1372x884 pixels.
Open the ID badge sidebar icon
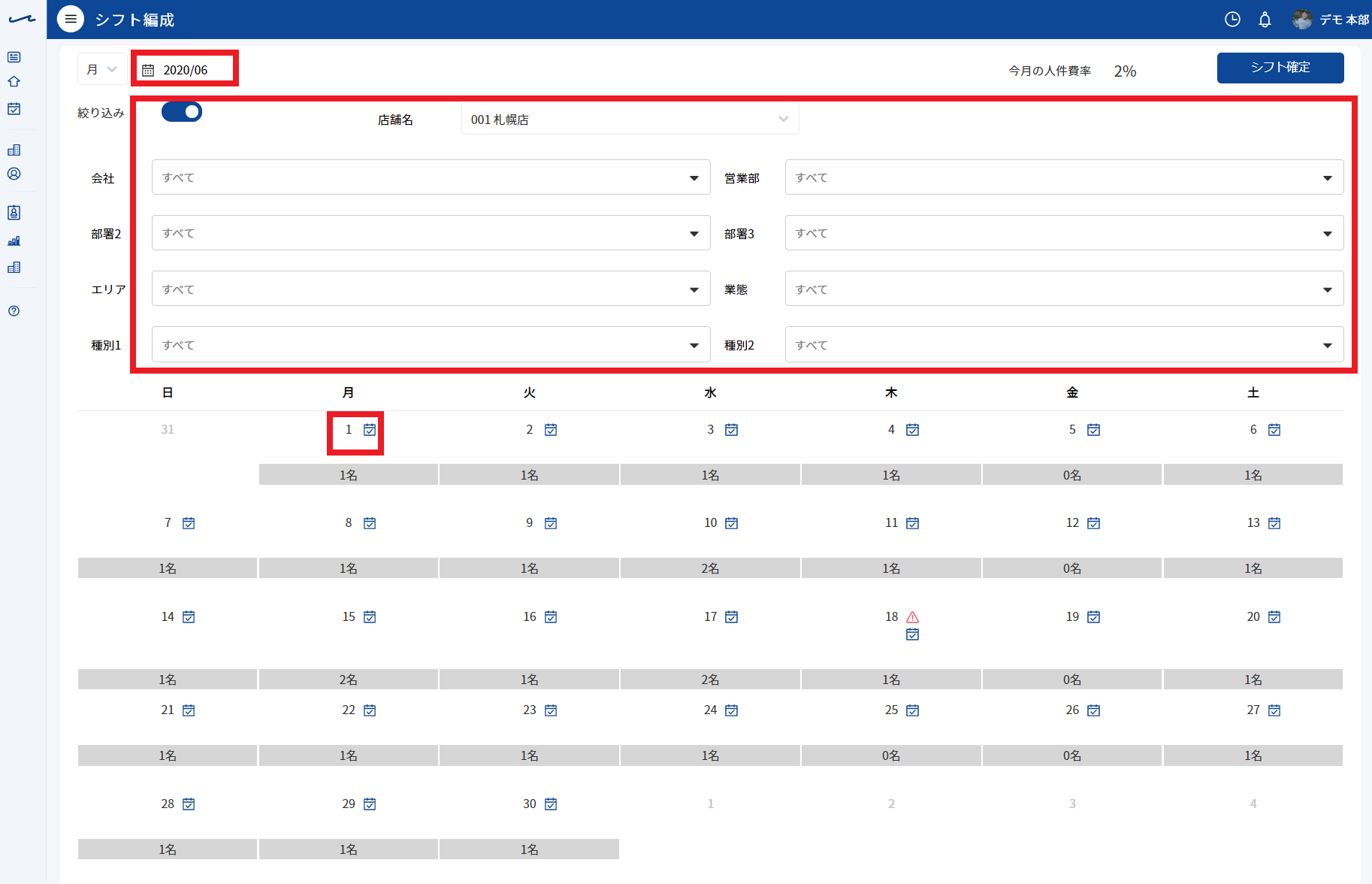(14, 213)
